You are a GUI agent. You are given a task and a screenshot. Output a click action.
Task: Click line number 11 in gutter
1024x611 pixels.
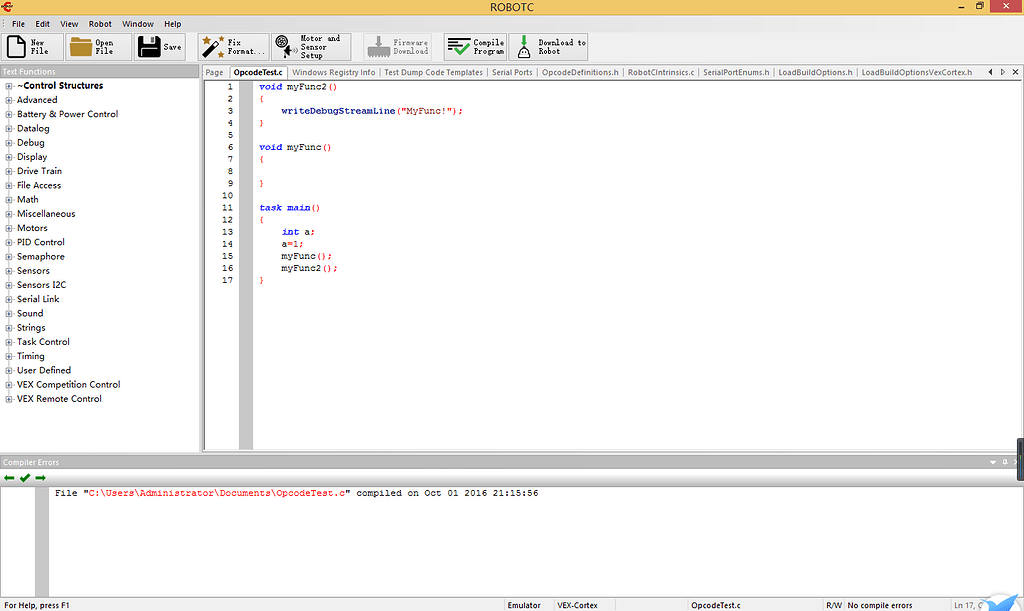click(227, 208)
